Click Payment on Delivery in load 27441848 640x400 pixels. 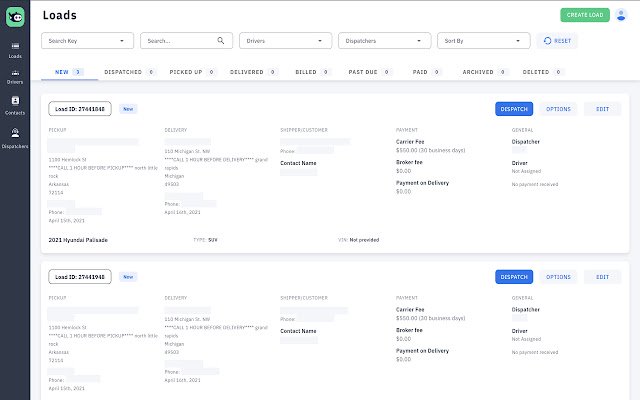pos(422,183)
